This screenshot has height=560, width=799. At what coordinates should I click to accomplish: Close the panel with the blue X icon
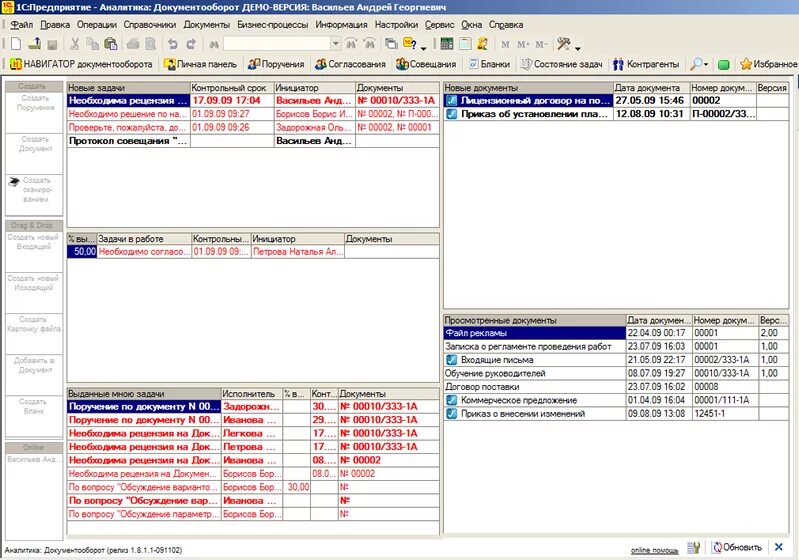coord(779,547)
